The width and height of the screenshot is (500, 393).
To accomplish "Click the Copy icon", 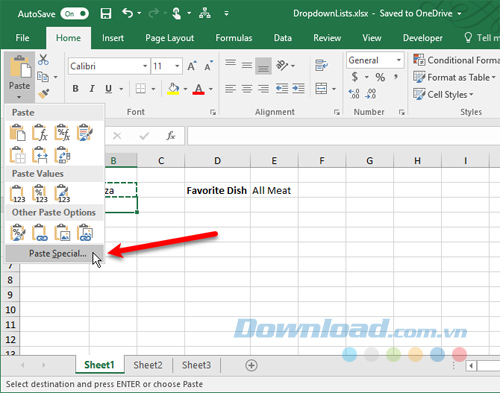I will [x=43, y=77].
